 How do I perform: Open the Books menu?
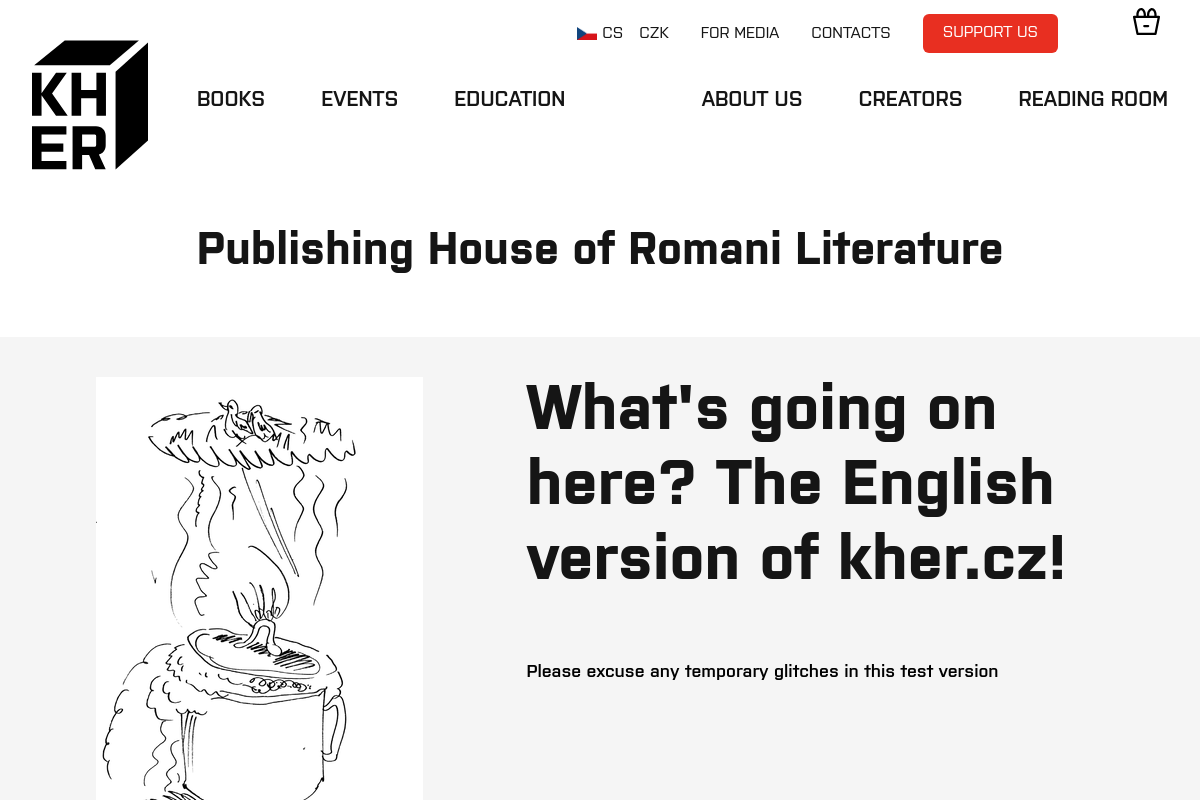point(231,99)
